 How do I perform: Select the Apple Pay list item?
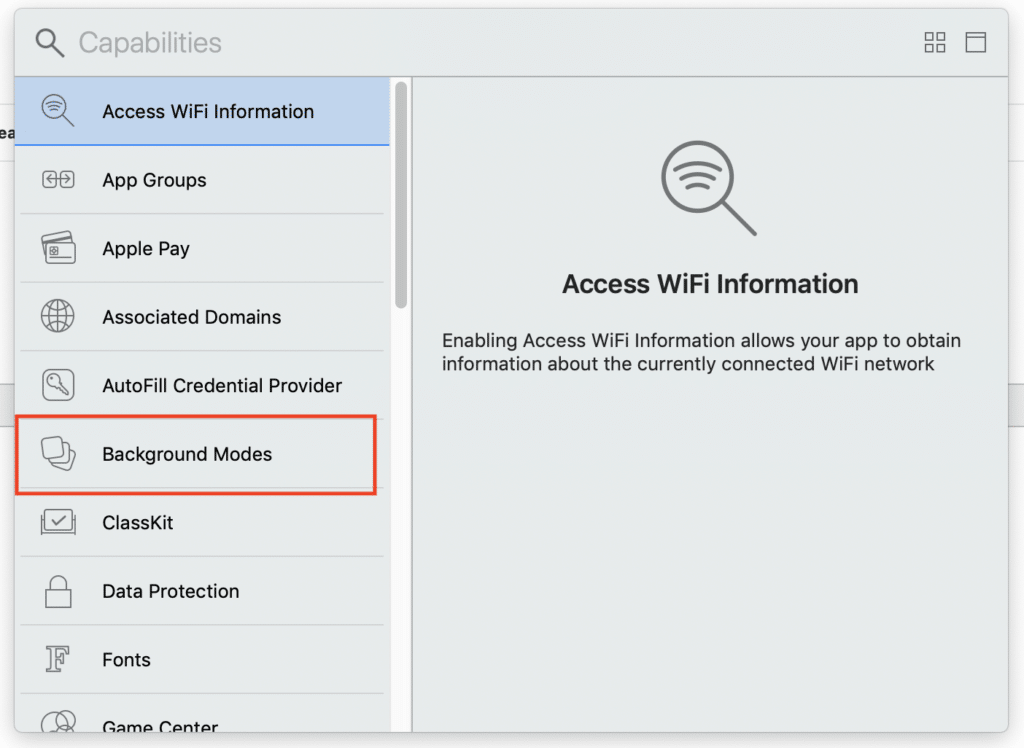click(x=146, y=249)
